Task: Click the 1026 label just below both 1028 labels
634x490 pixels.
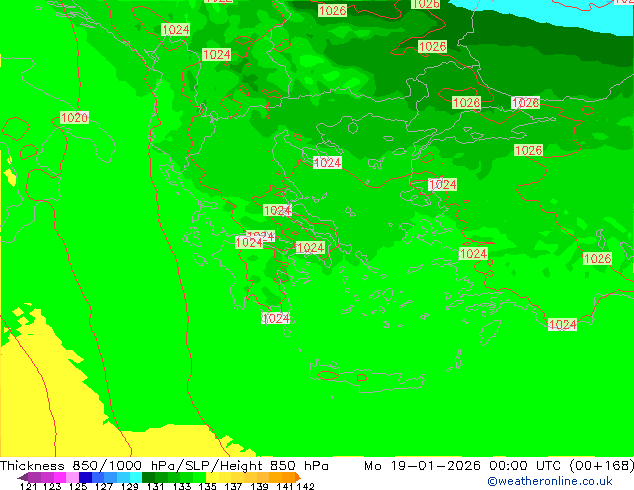Action: [528, 150]
